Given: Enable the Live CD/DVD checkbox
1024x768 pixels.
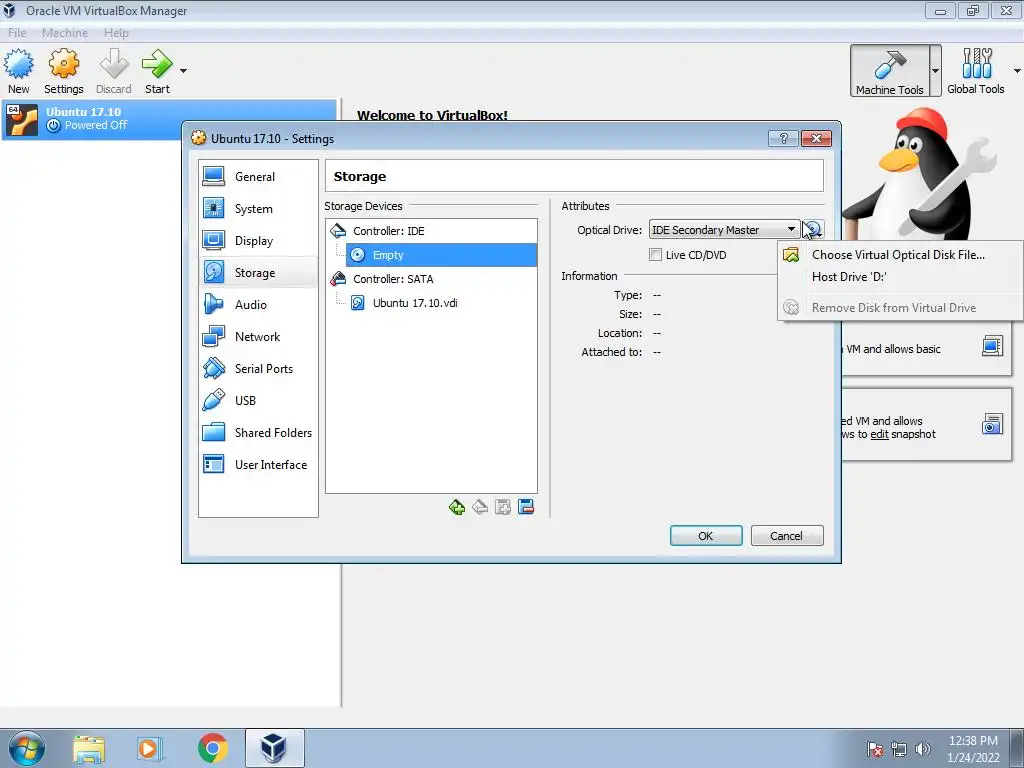Looking at the screenshot, I should point(655,255).
